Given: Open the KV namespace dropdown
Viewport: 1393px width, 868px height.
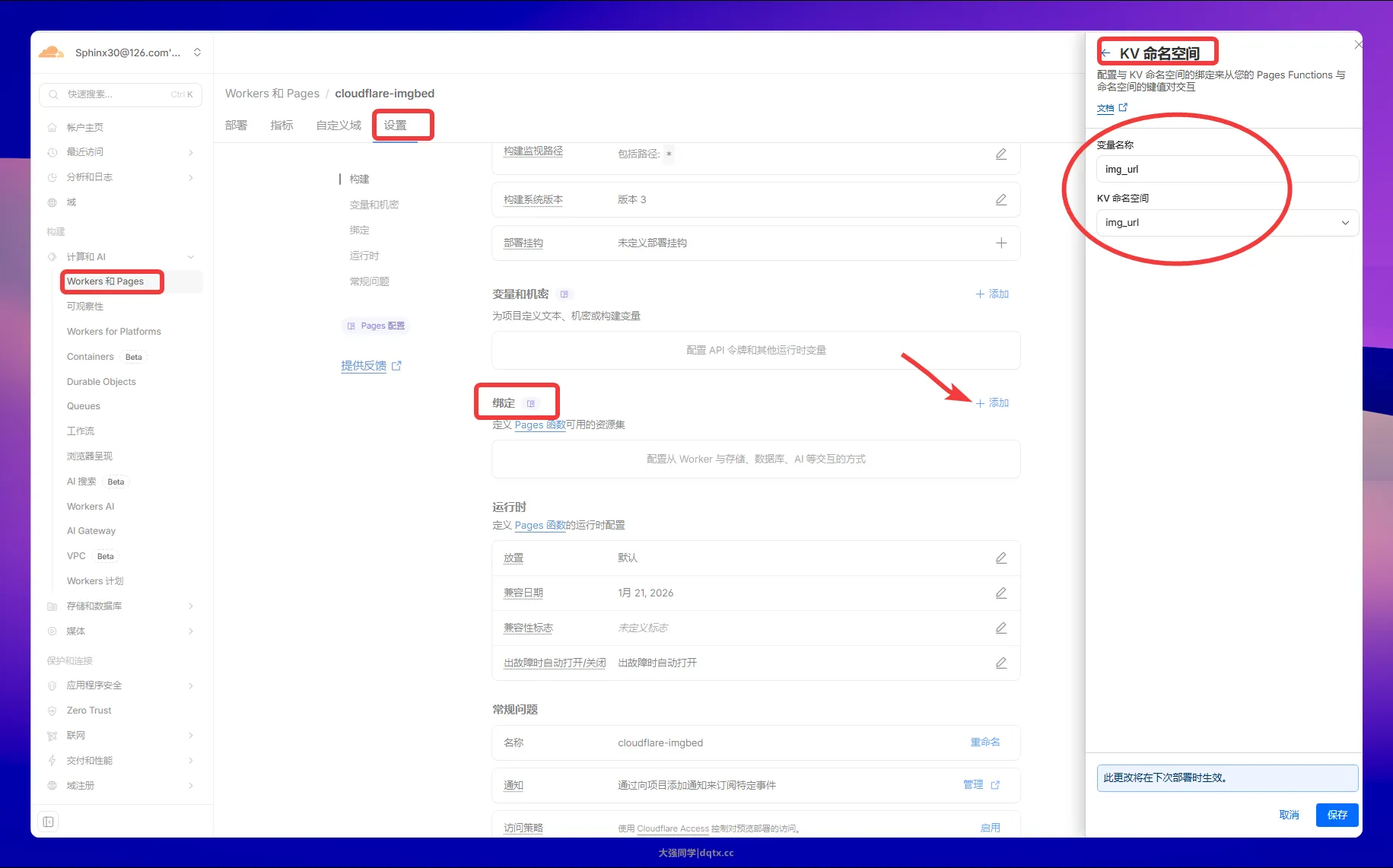Looking at the screenshot, I should [1226, 223].
